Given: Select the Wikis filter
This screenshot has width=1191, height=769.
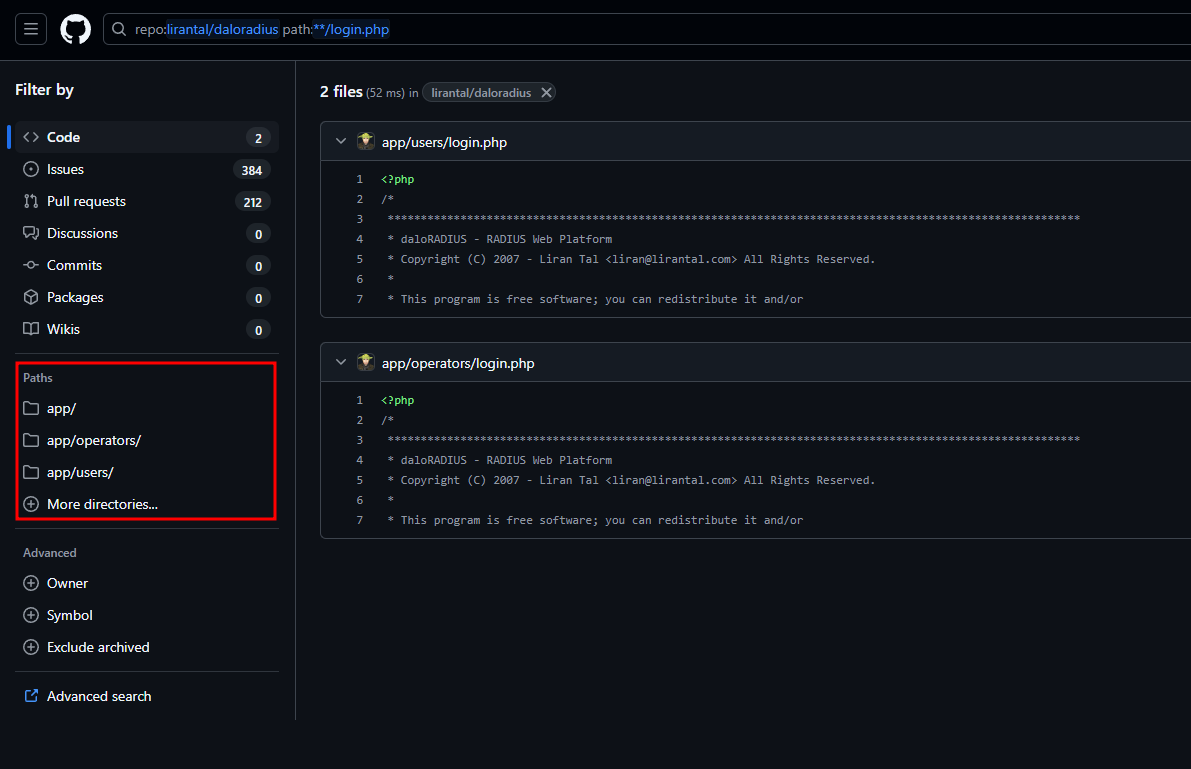Looking at the screenshot, I should pos(147,329).
